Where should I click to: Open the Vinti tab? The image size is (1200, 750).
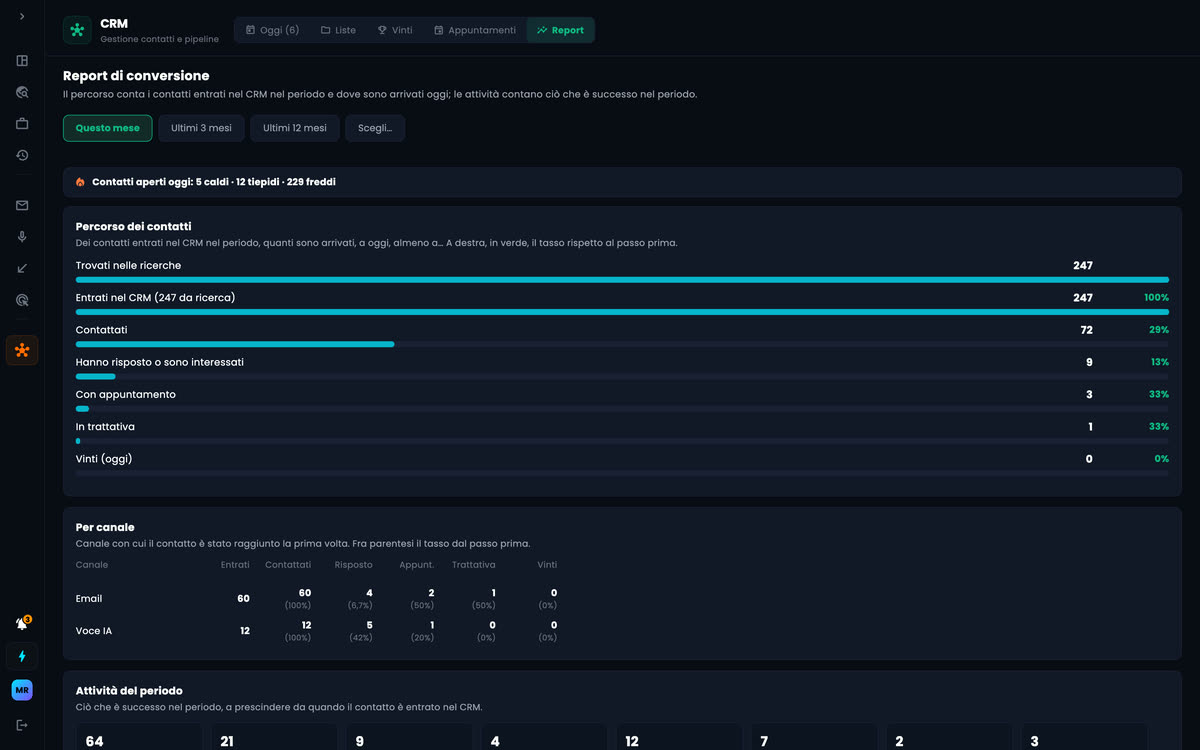click(395, 30)
